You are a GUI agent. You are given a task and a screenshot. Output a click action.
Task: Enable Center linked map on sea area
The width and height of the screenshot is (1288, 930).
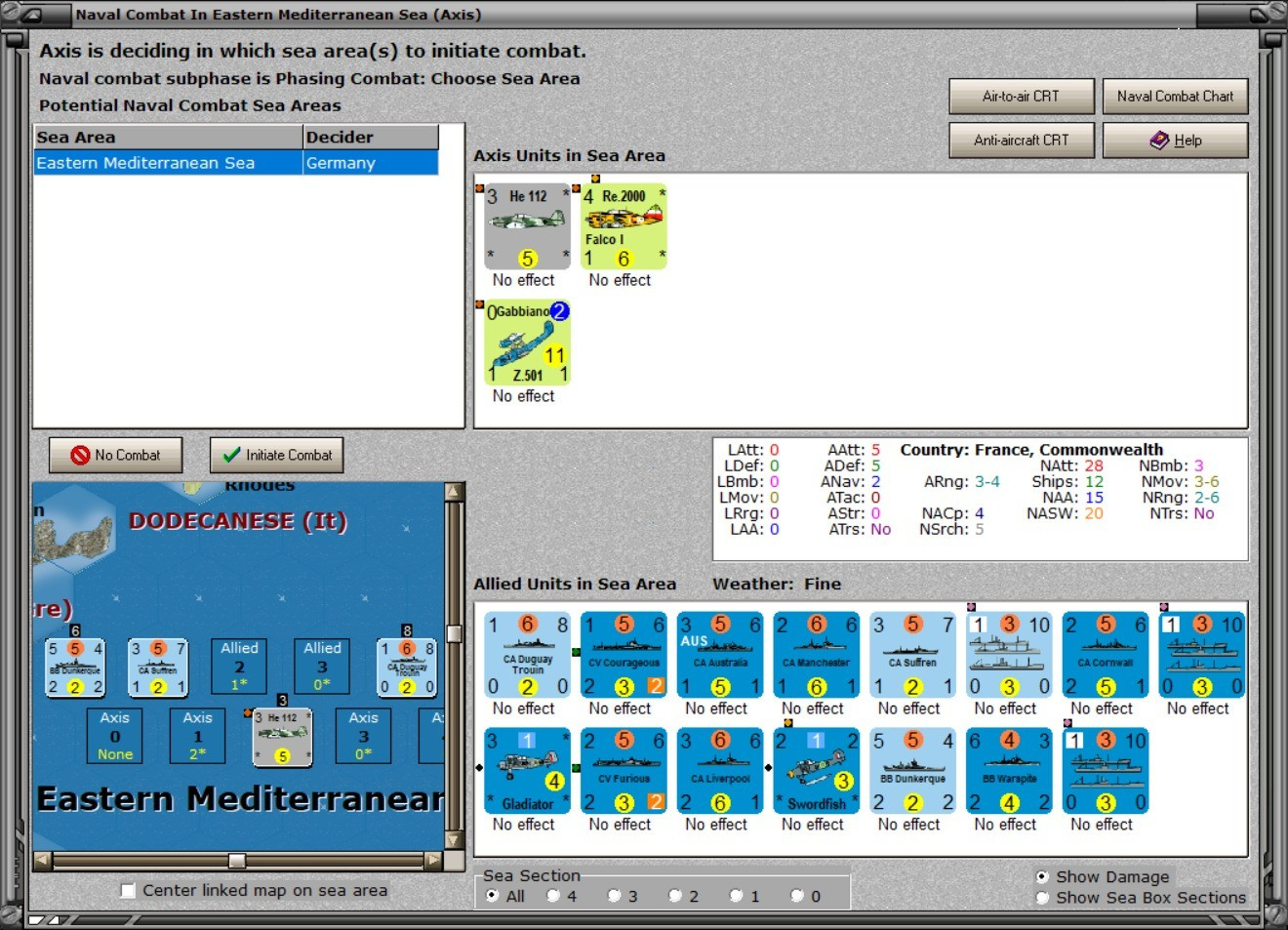(128, 890)
